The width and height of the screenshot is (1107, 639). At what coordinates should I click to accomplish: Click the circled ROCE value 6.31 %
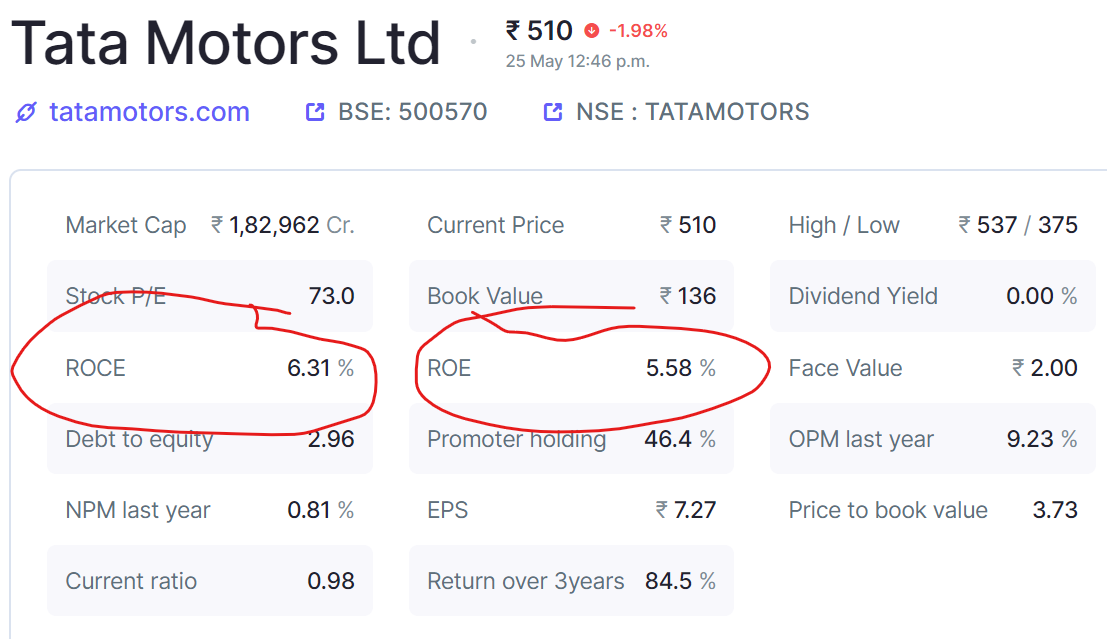pos(320,368)
